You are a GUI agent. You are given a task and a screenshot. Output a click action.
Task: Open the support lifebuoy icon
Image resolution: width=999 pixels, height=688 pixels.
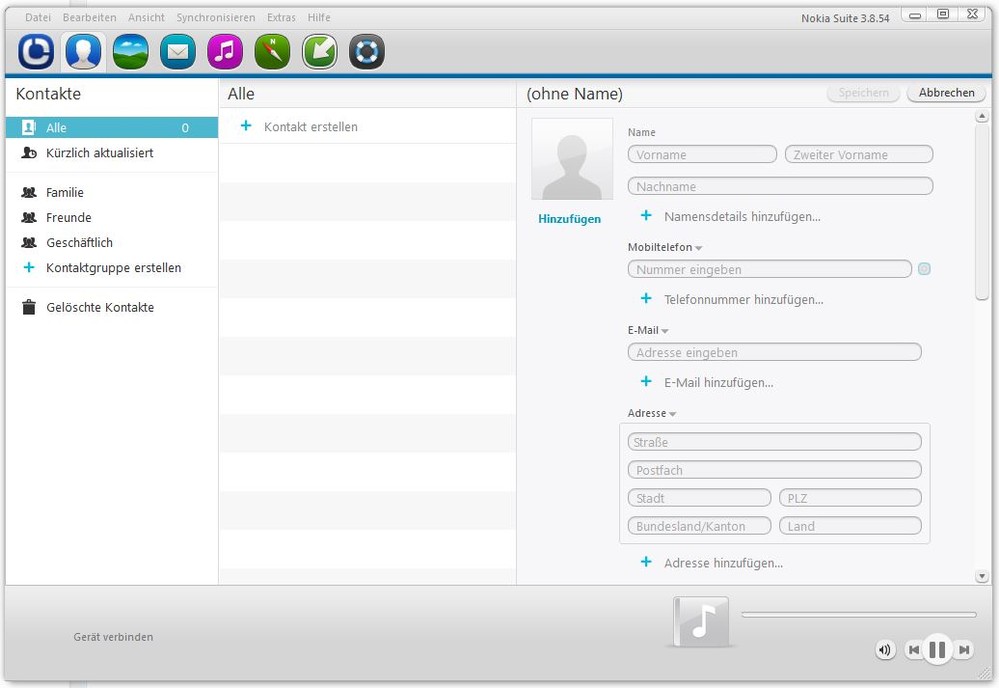point(367,52)
